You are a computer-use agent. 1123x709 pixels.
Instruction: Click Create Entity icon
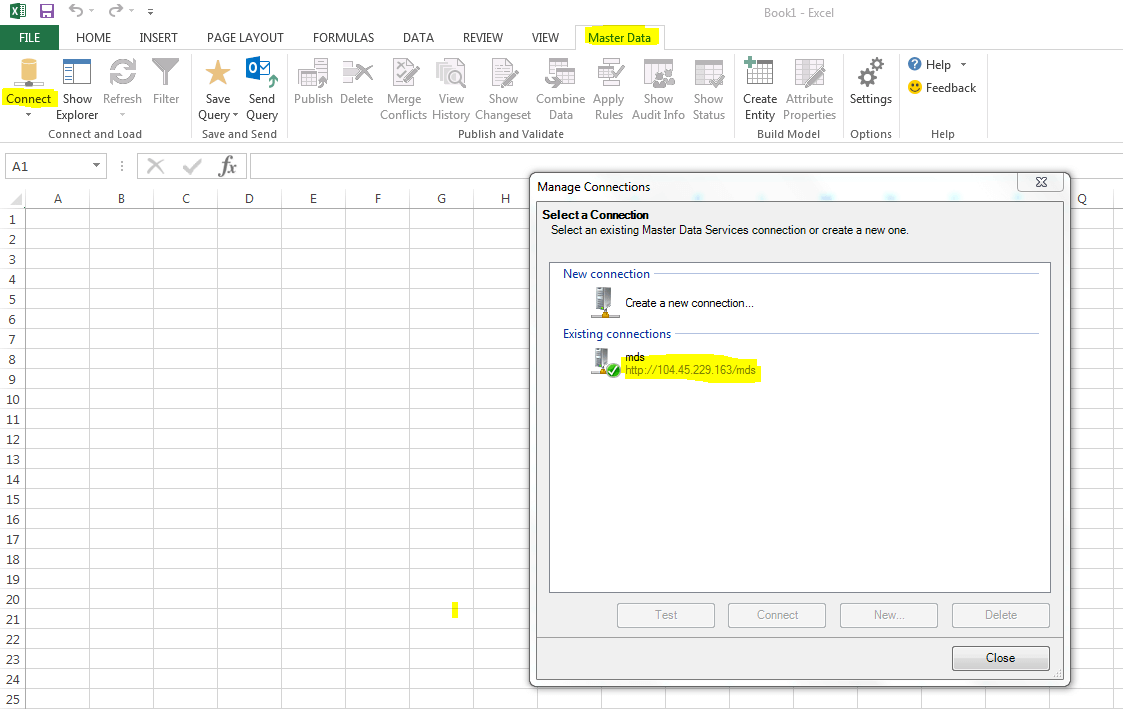tap(759, 72)
